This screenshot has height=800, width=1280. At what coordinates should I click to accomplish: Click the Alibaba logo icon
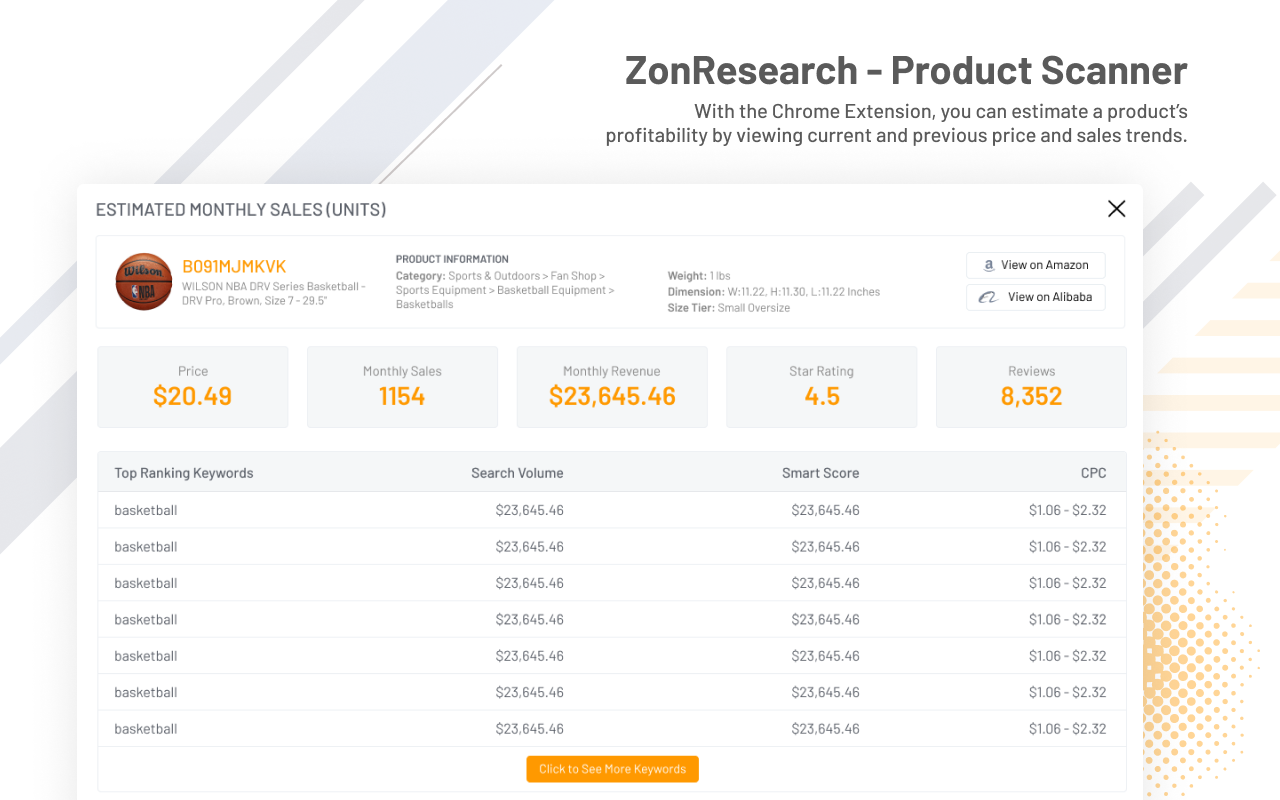pyautogui.click(x=988, y=297)
